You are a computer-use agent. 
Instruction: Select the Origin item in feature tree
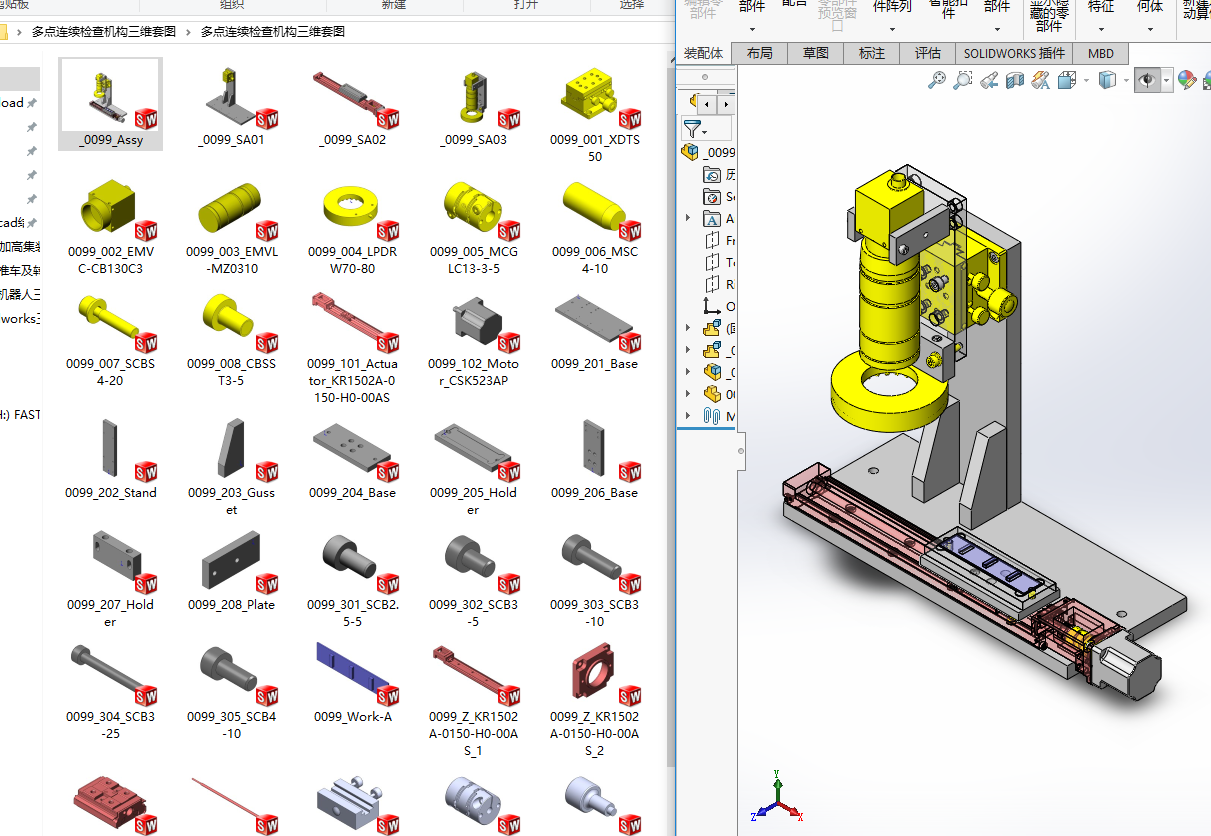point(718,306)
